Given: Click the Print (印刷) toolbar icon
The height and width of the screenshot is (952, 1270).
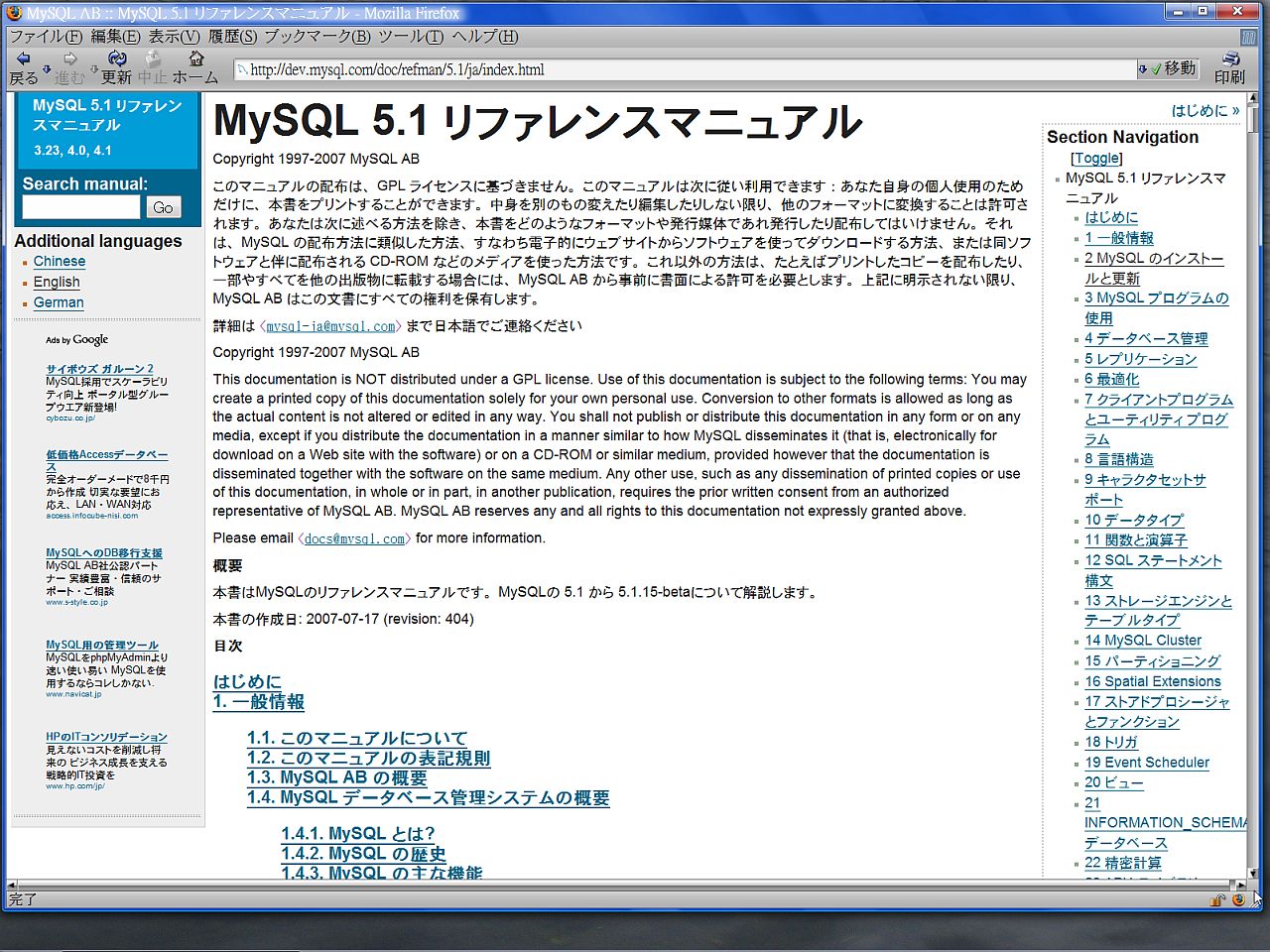Looking at the screenshot, I should 1229,67.
